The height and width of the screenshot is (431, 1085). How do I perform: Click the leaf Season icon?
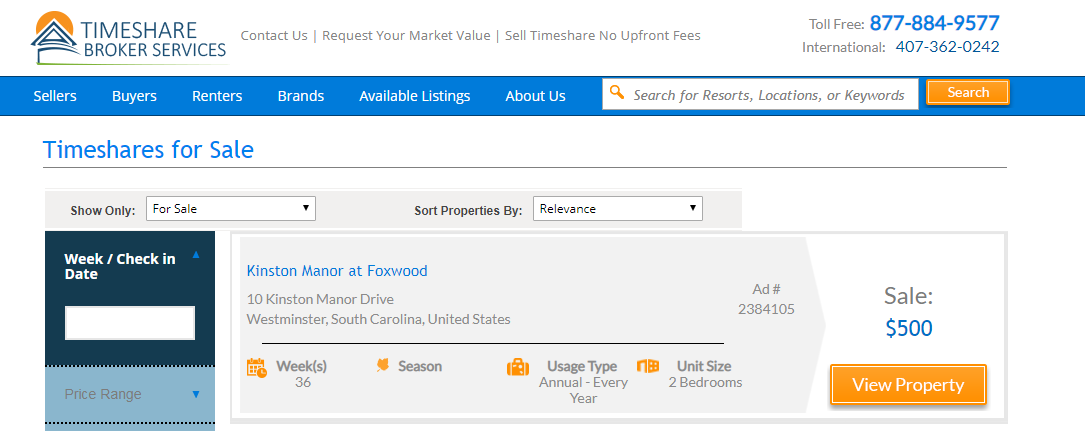tap(383, 365)
